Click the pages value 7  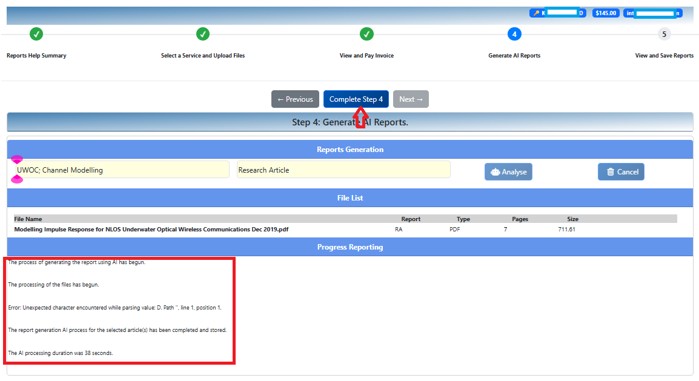click(505, 229)
